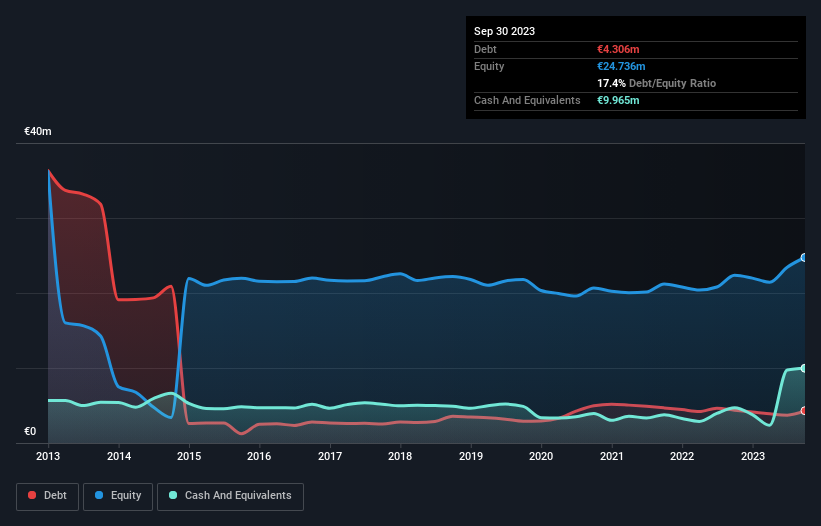
Task: Click the blue Equity endpoint marker
Action: point(804,258)
